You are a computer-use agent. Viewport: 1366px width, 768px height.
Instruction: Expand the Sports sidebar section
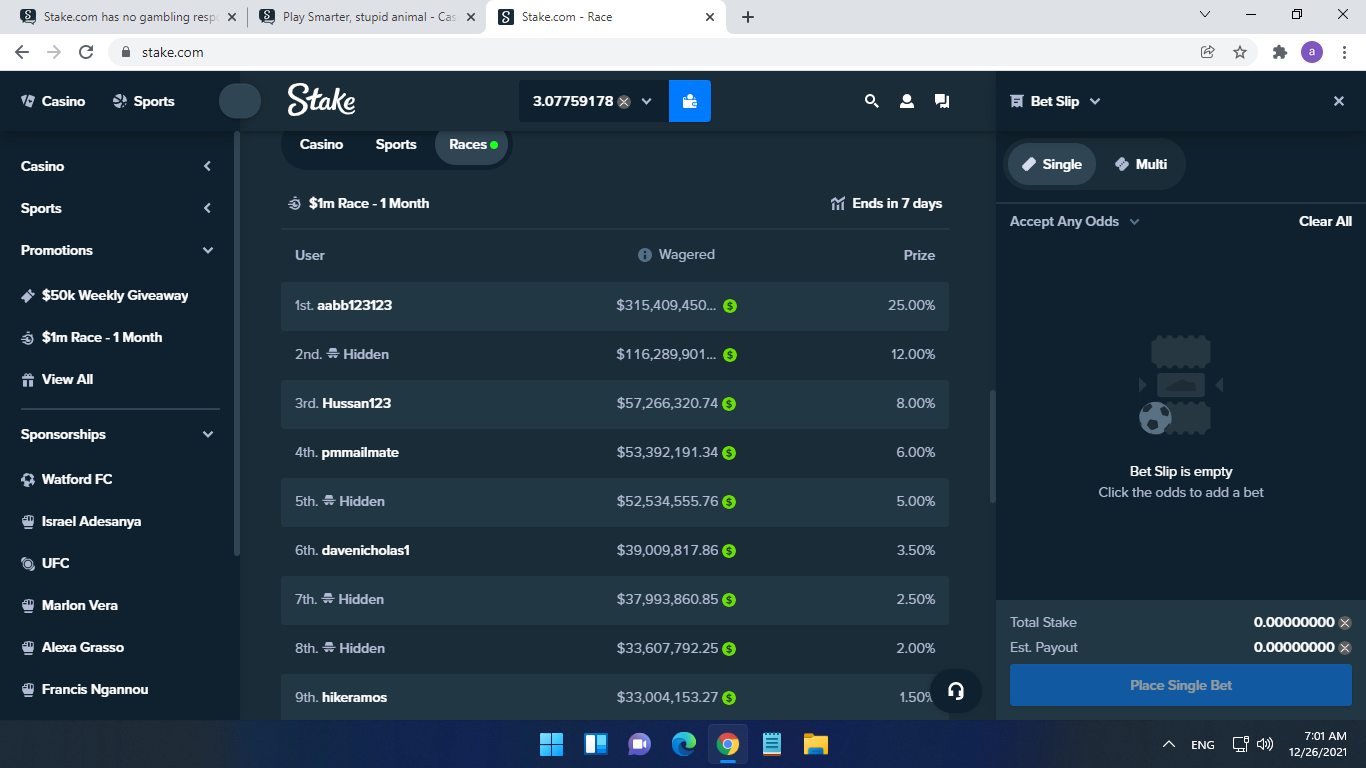[x=207, y=208]
